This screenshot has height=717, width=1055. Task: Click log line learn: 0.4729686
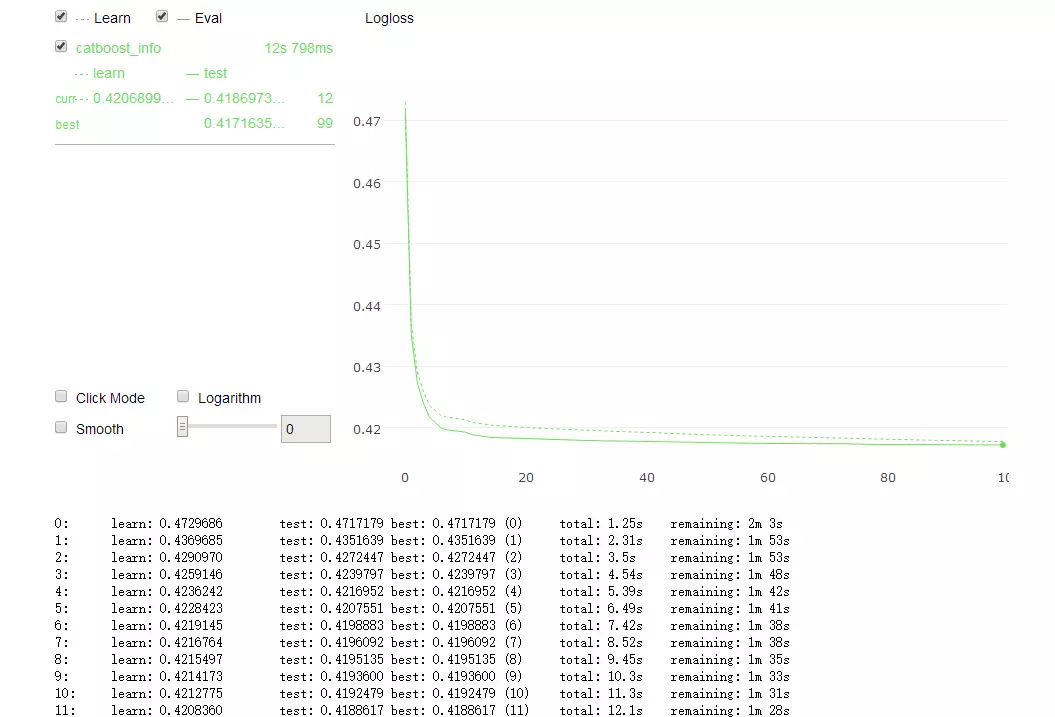[x=167, y=523]
